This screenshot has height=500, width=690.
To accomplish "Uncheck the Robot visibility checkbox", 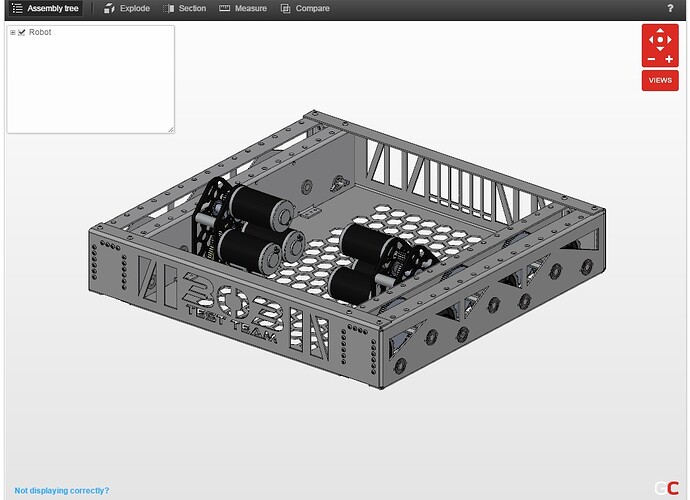I will [x=22, y=33].
